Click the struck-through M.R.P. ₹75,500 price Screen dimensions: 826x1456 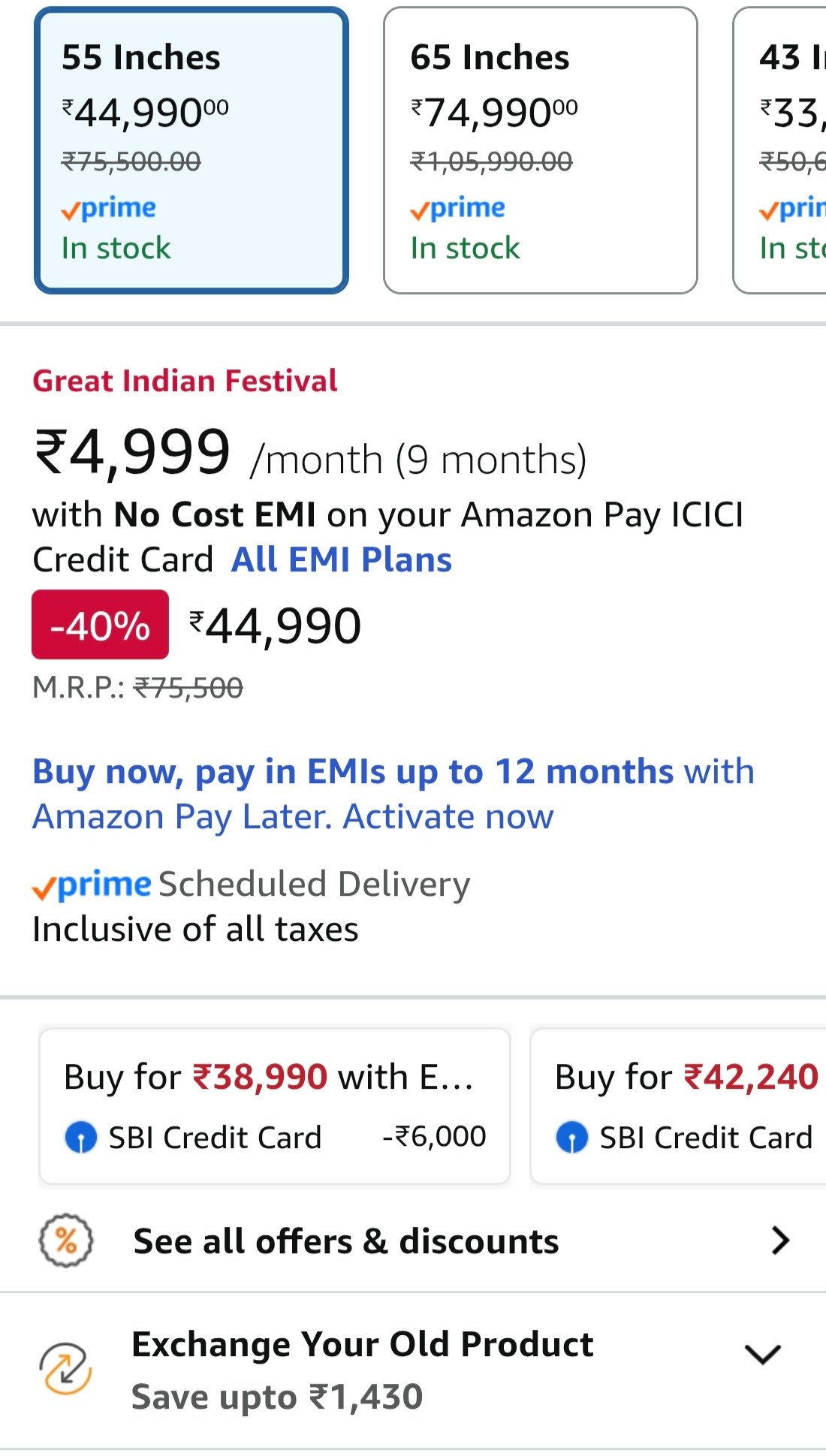188,688
